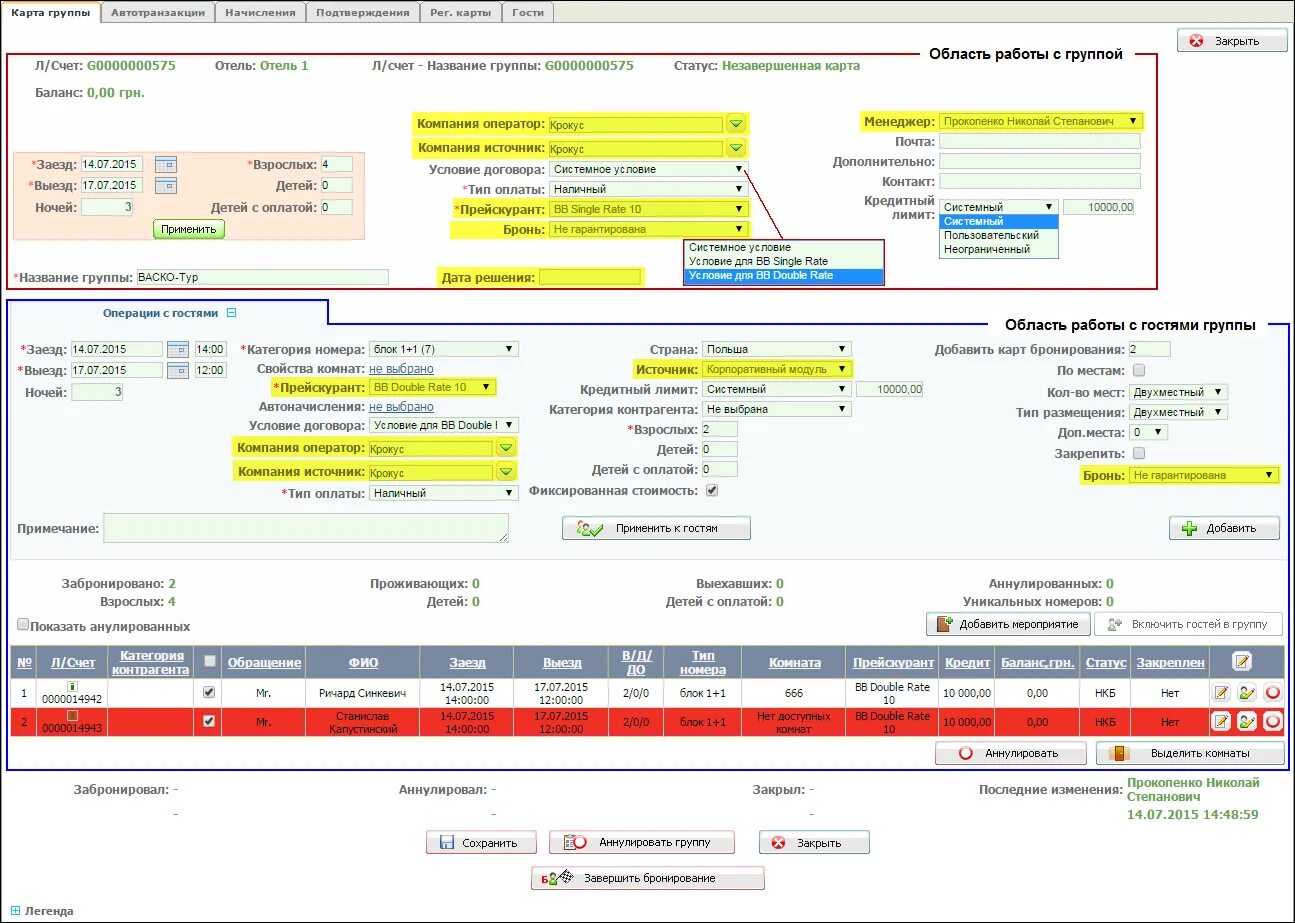The width and height of the screenshot is (1295, 923).
Task: Open calendar picker for group Заезд date
Action: tap(165, 164)
